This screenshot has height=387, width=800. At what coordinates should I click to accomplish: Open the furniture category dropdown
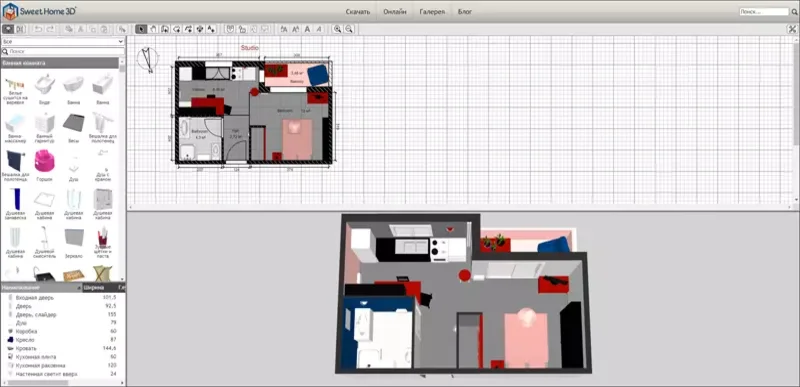tap(63, 41)
